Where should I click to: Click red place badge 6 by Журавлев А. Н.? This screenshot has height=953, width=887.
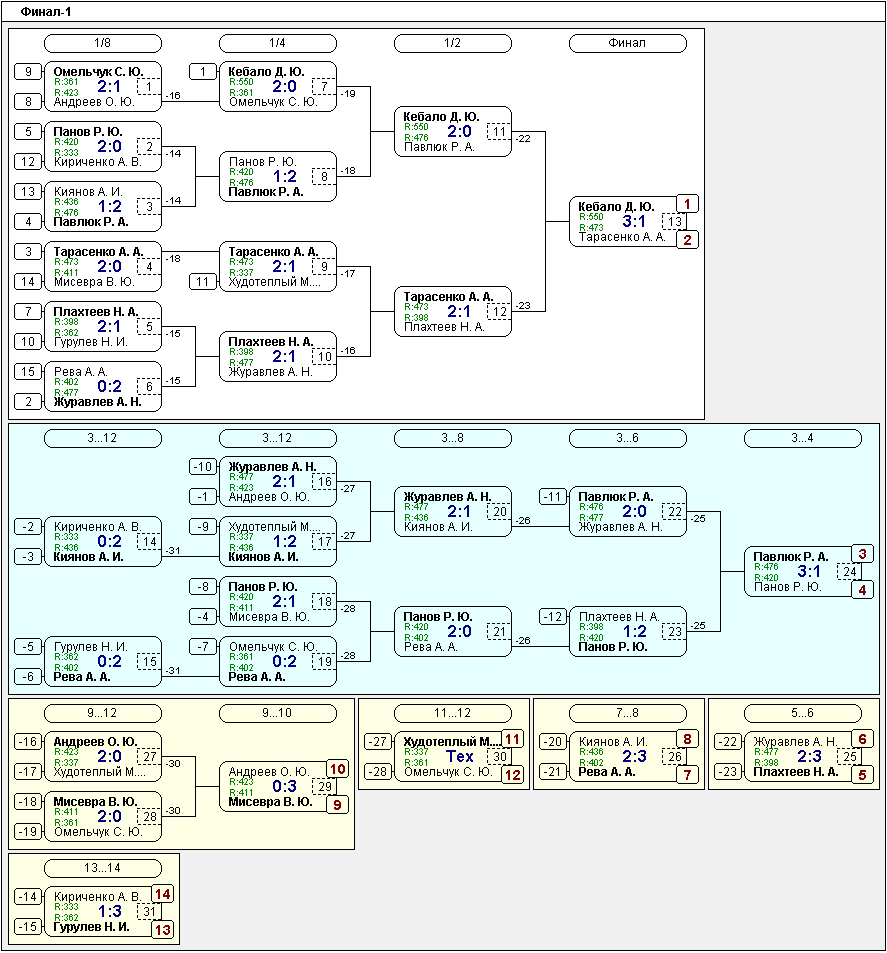pyautogui.click(x=863, y=739)
